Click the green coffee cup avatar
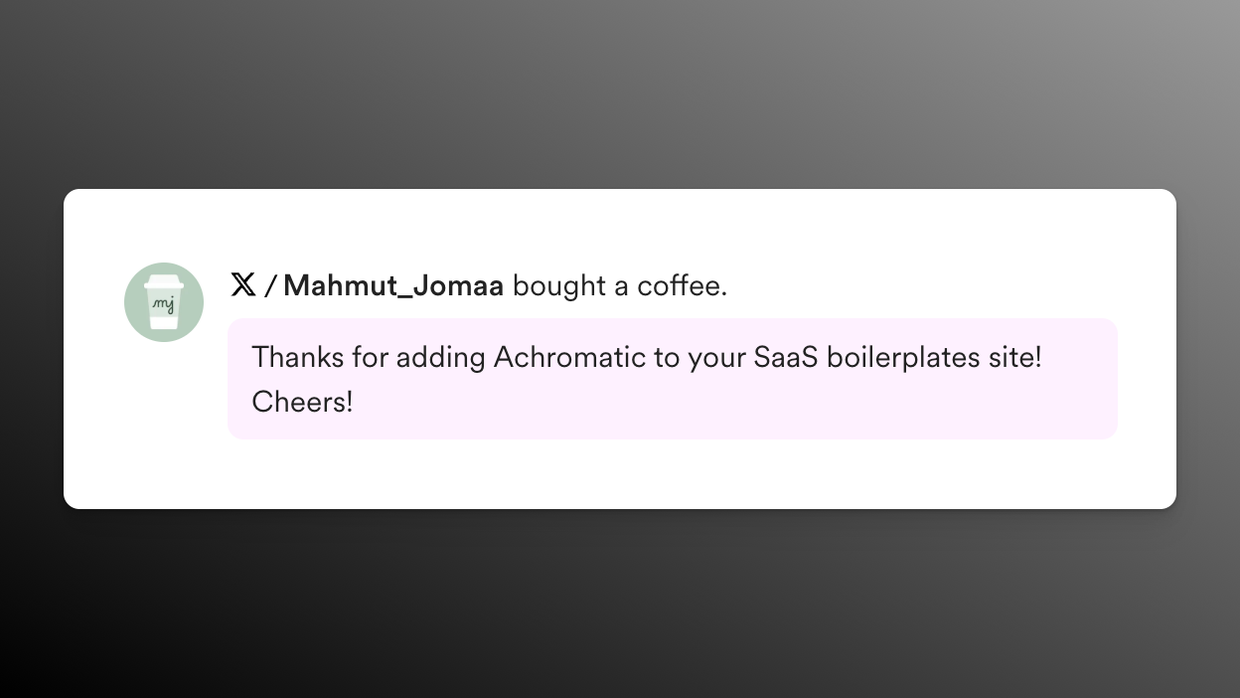The height and width of the screenshot is (698, 1240). pyautogui.click(x=164, y=302)
